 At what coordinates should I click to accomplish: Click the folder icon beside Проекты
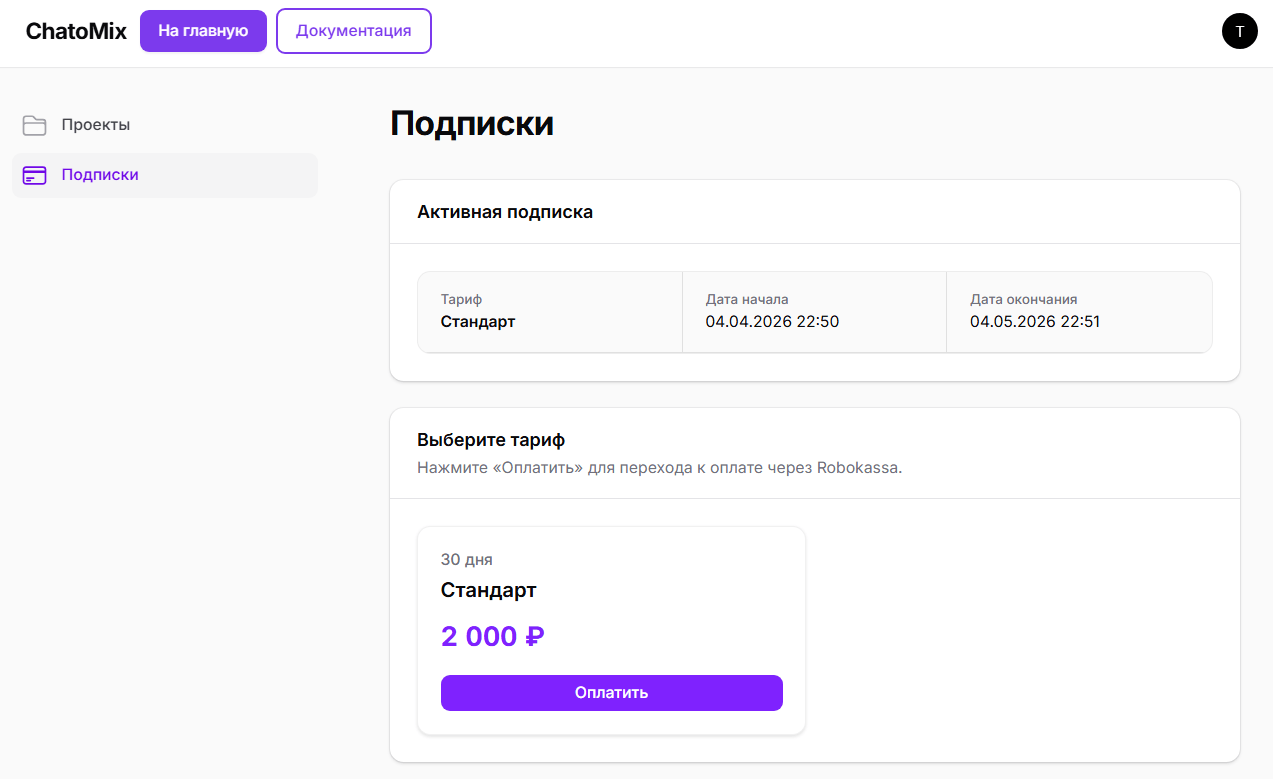tap(34, 124)
